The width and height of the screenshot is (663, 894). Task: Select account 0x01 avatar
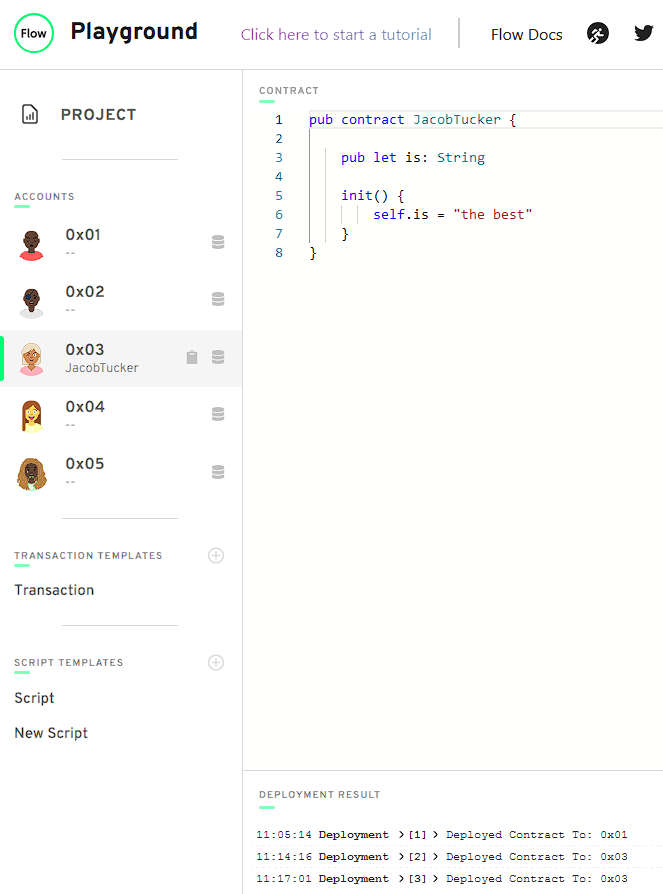(31, 245)
